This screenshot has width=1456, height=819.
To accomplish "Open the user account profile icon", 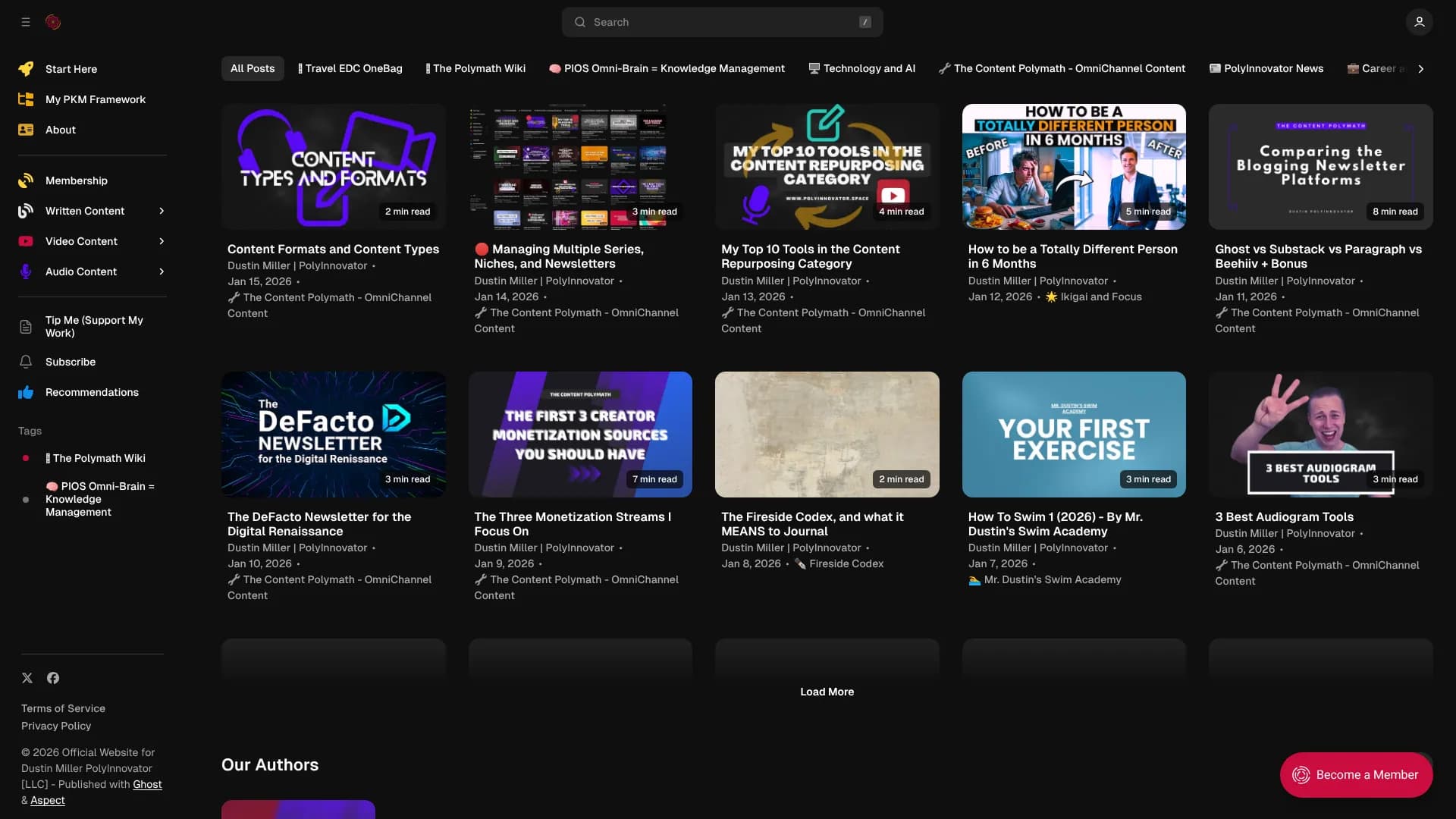I will tap(1419, 22).
